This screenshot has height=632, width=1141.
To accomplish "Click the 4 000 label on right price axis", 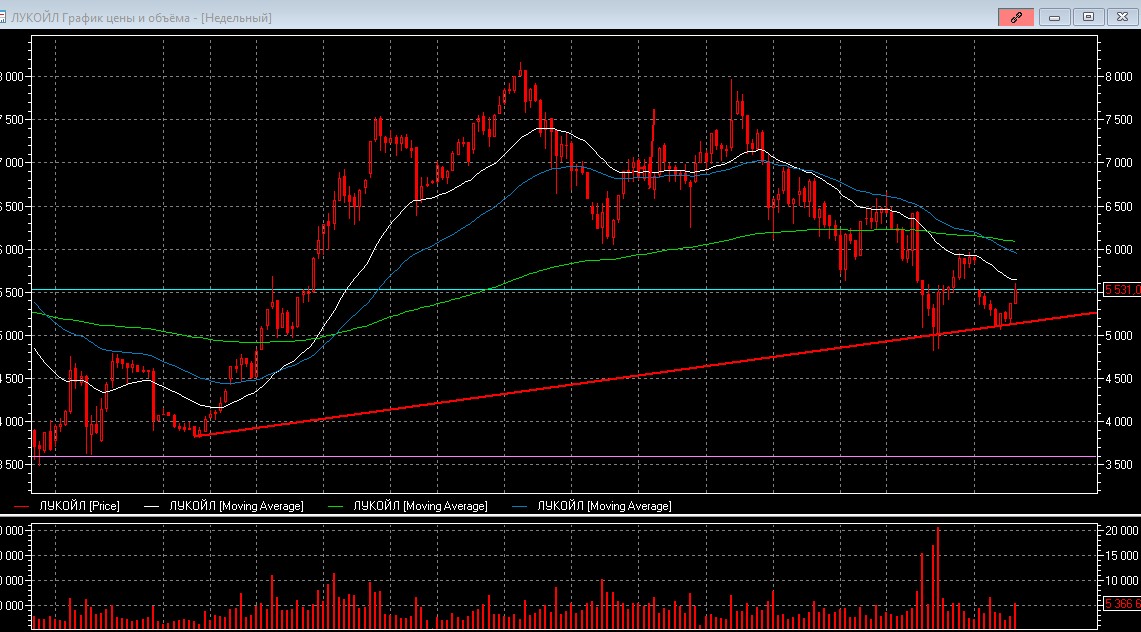I will (x=1118, y=421).
